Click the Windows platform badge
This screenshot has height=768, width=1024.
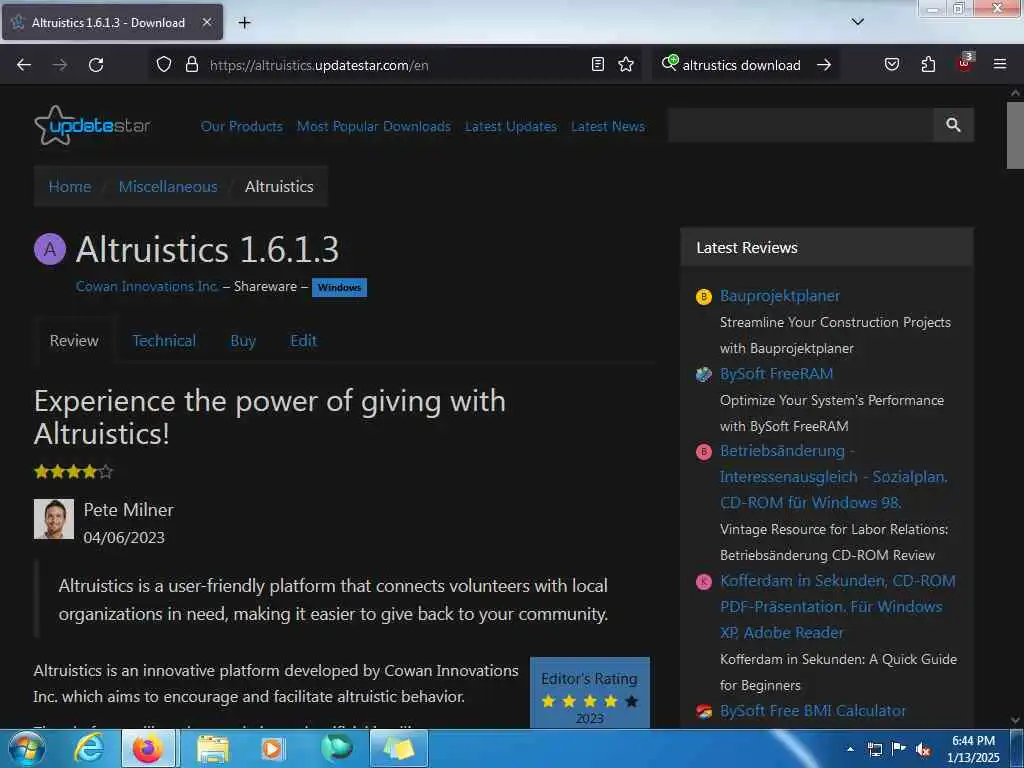(x=339, y=287)
